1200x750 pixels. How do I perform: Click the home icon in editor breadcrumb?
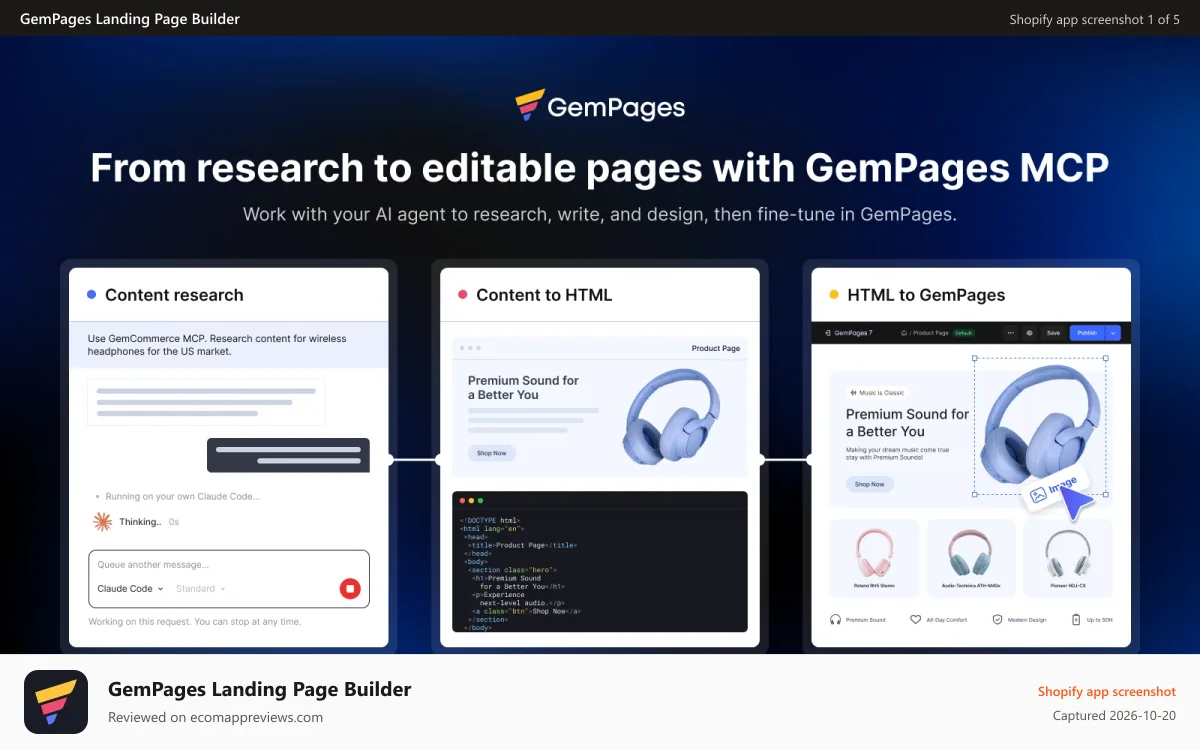[x=904, y=333]
